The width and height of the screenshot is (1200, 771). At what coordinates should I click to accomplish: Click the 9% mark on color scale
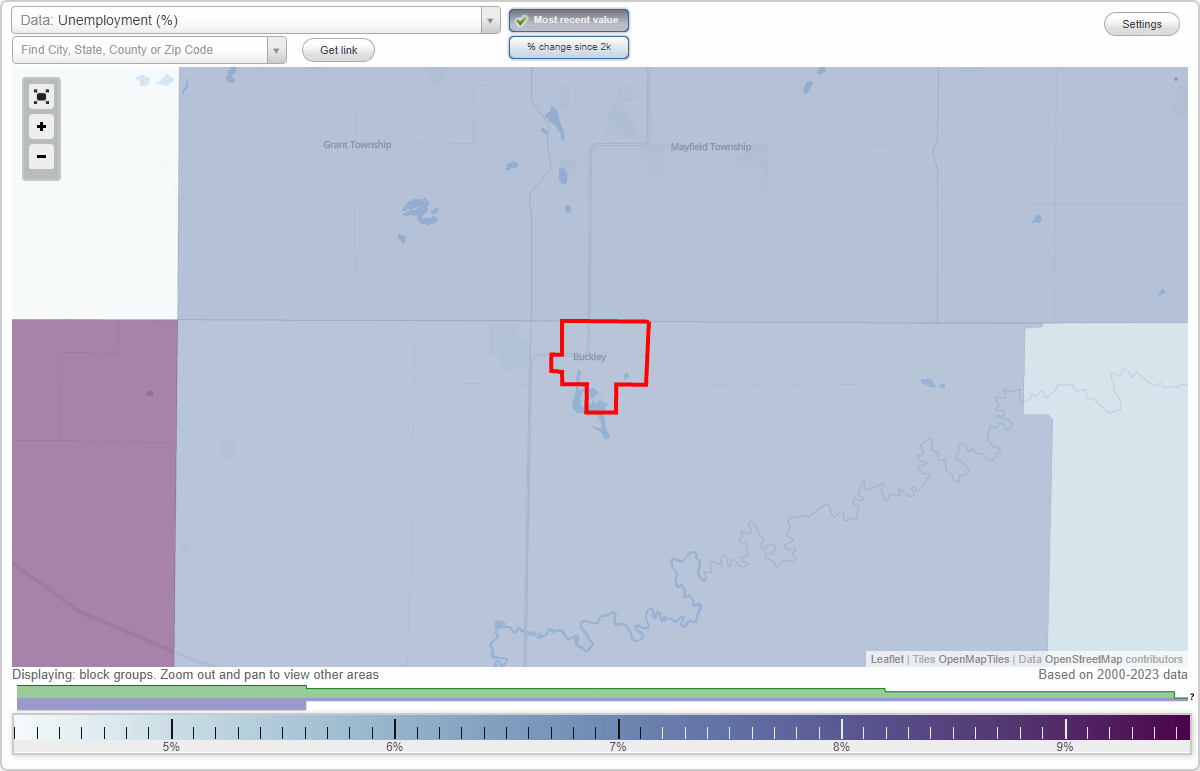1065,746
